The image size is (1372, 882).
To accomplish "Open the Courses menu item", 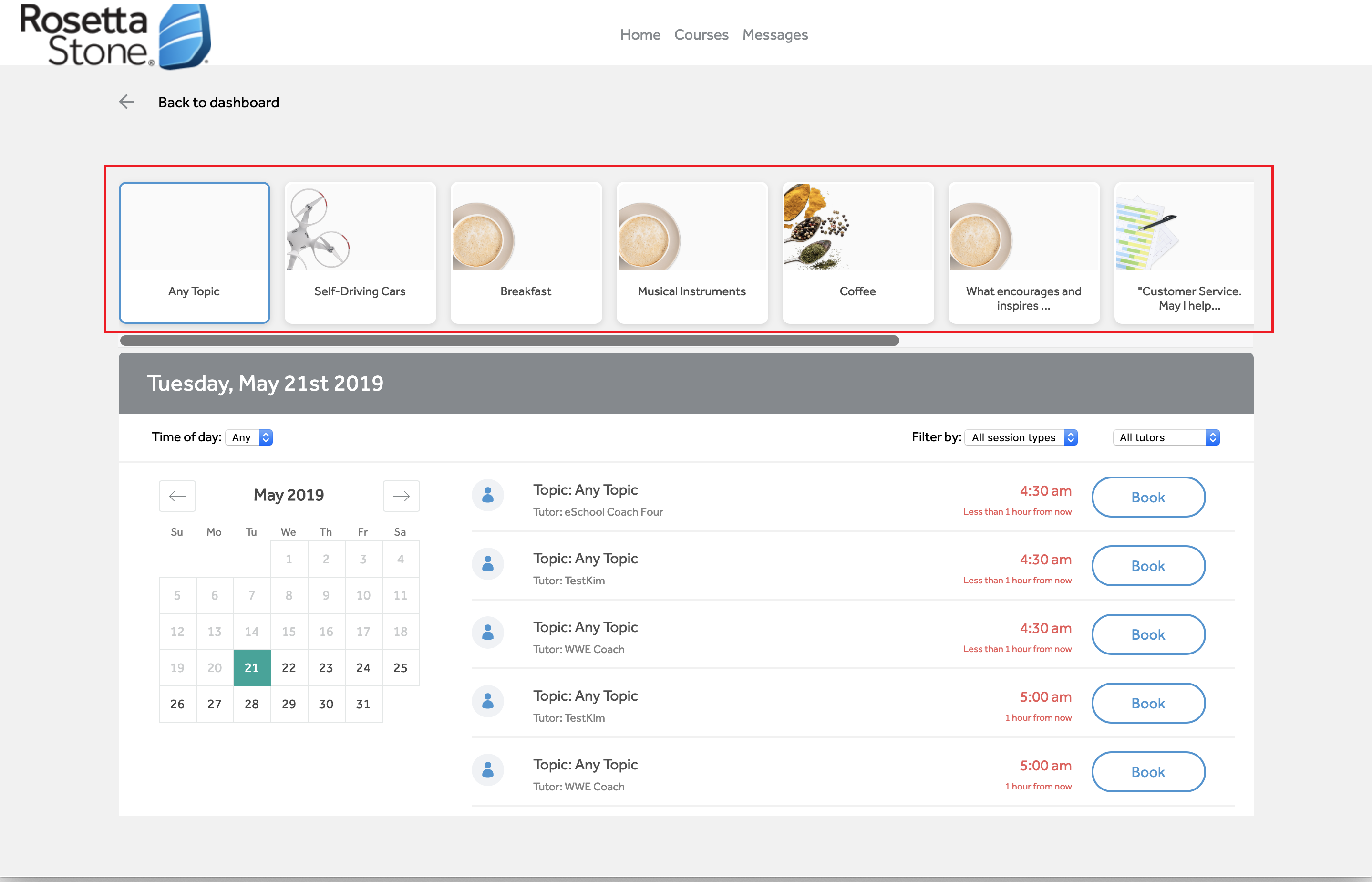I will [x=701, y=34].
